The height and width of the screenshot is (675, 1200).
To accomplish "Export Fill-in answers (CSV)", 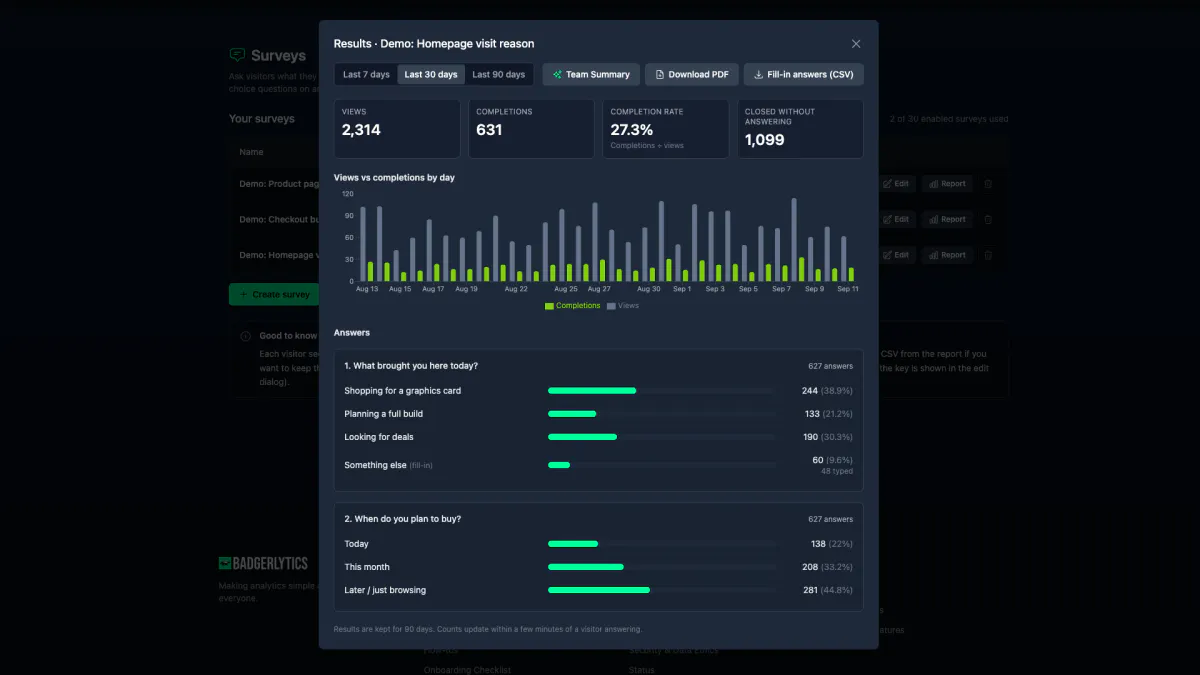I will 803,75.
